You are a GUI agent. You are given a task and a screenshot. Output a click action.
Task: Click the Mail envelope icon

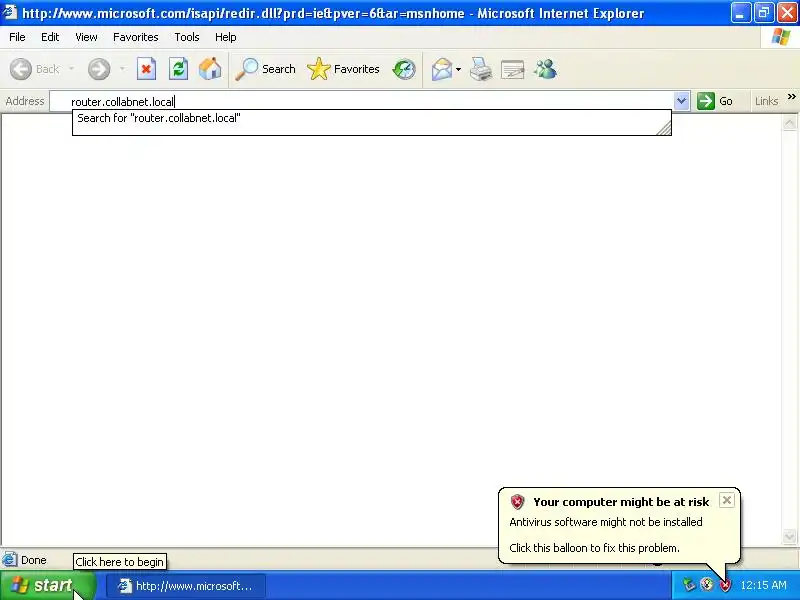pos(442,69)
